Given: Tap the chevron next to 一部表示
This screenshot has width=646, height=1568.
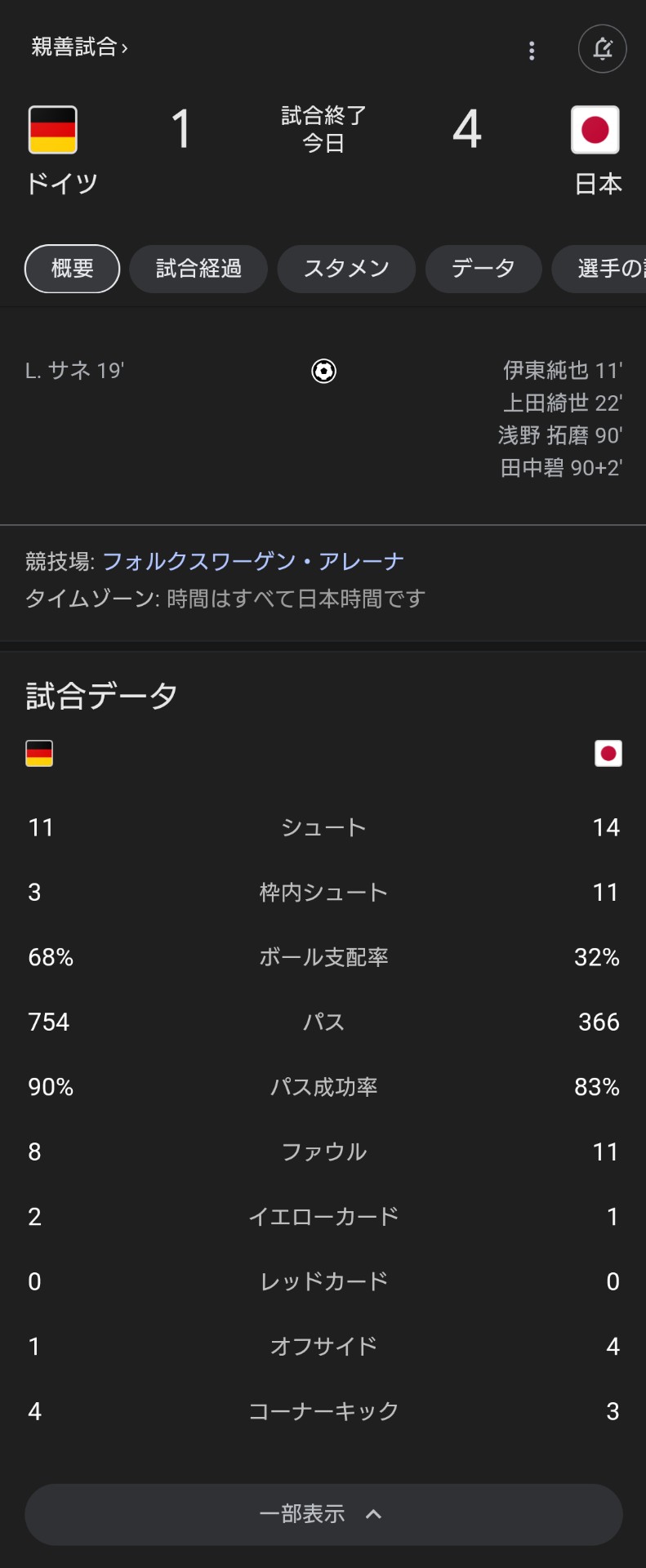Looking at the screenshot, I should (374, 1514).
